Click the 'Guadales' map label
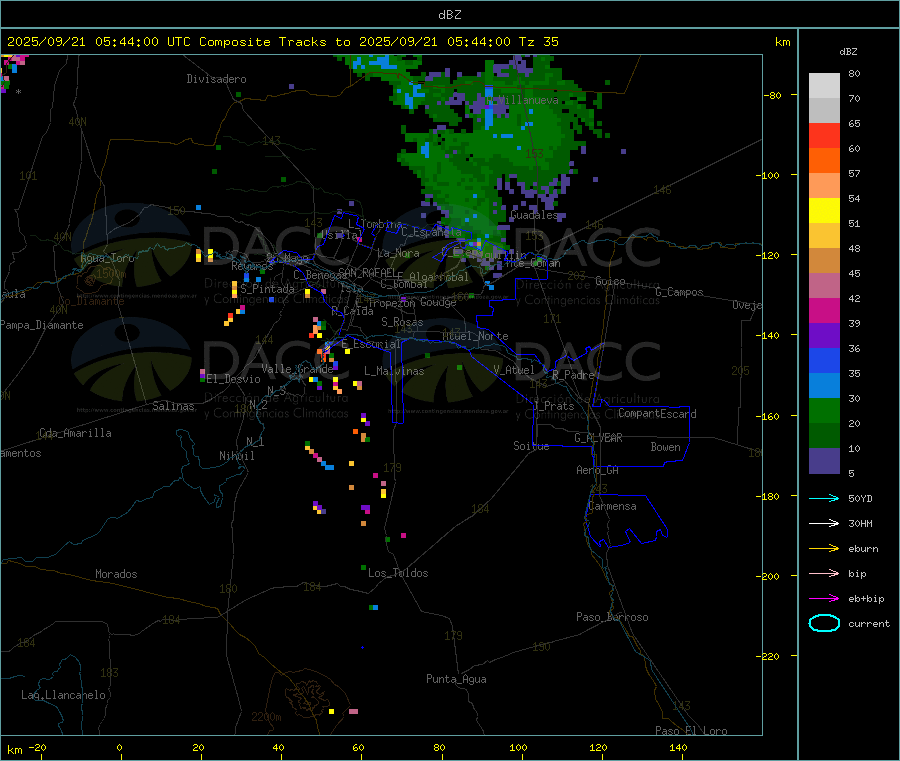Image resolution: width=900 pixels, height=761 pixels. (534, 215)
